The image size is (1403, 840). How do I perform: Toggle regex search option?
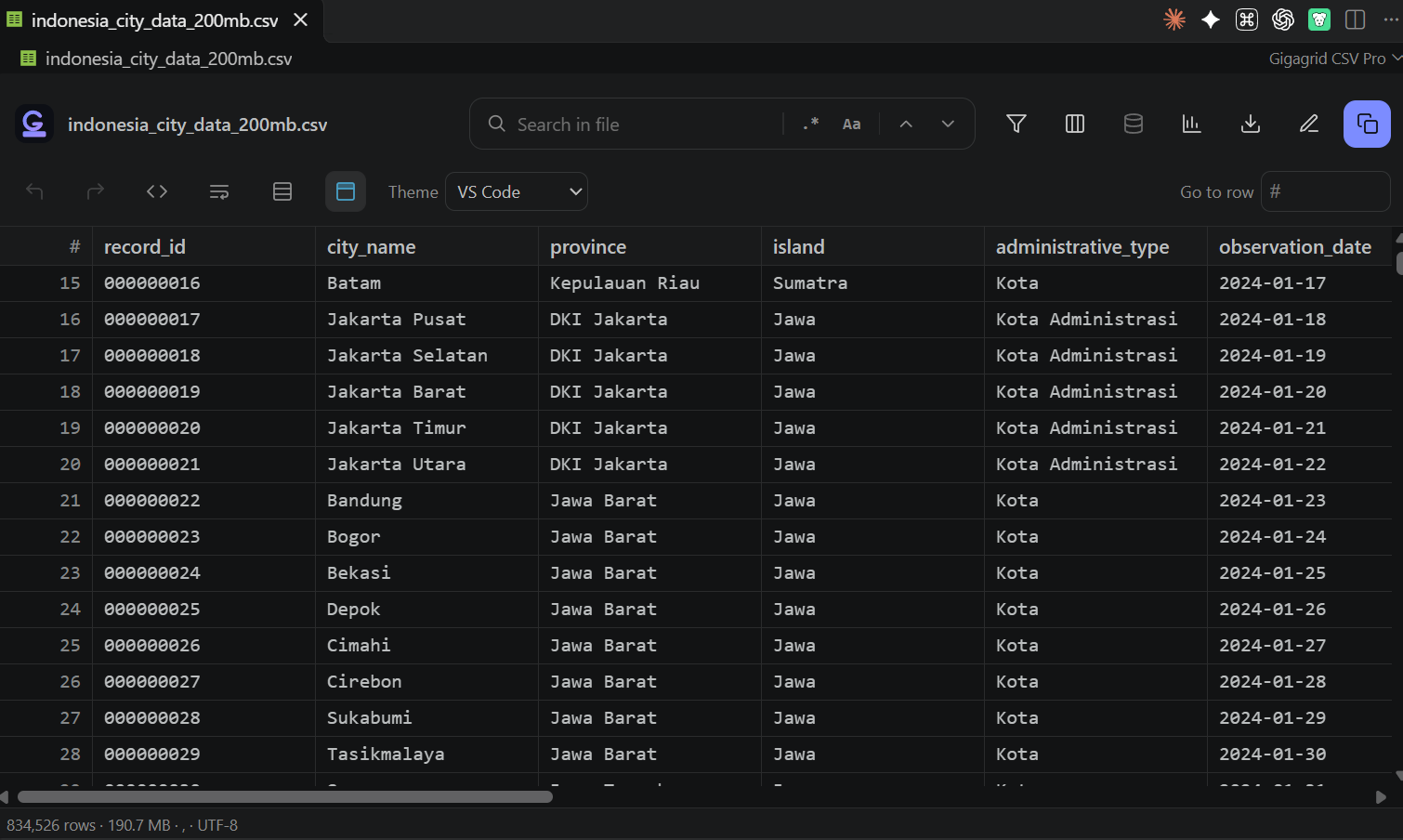(811, 124)
